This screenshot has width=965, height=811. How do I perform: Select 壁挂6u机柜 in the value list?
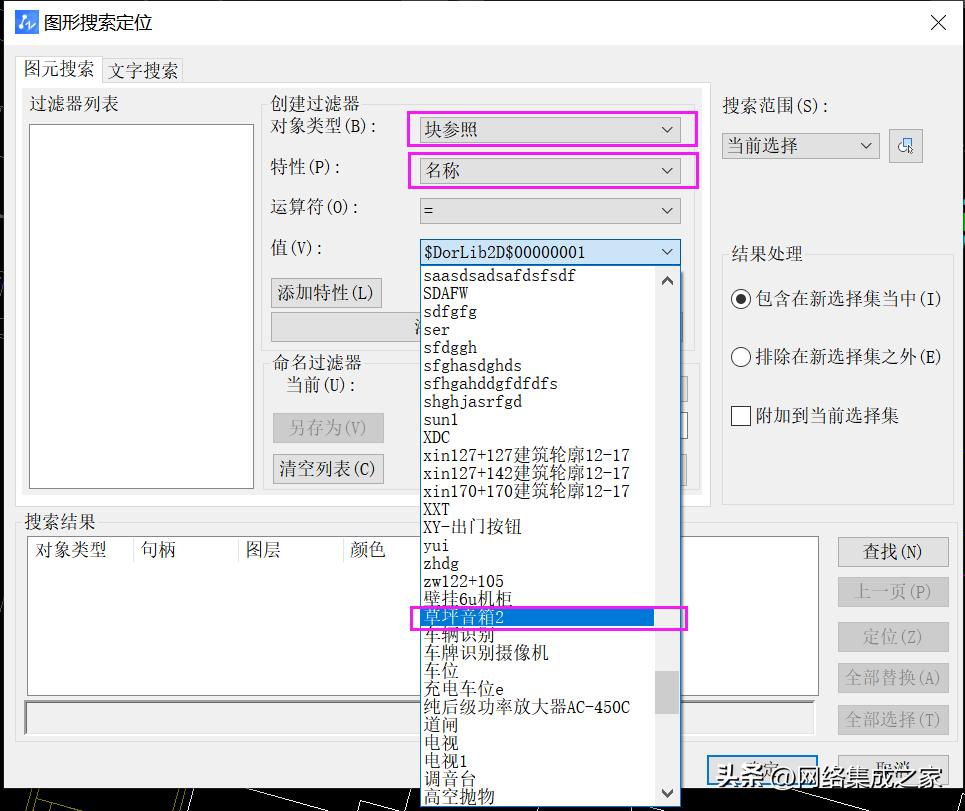coord(539,599)
